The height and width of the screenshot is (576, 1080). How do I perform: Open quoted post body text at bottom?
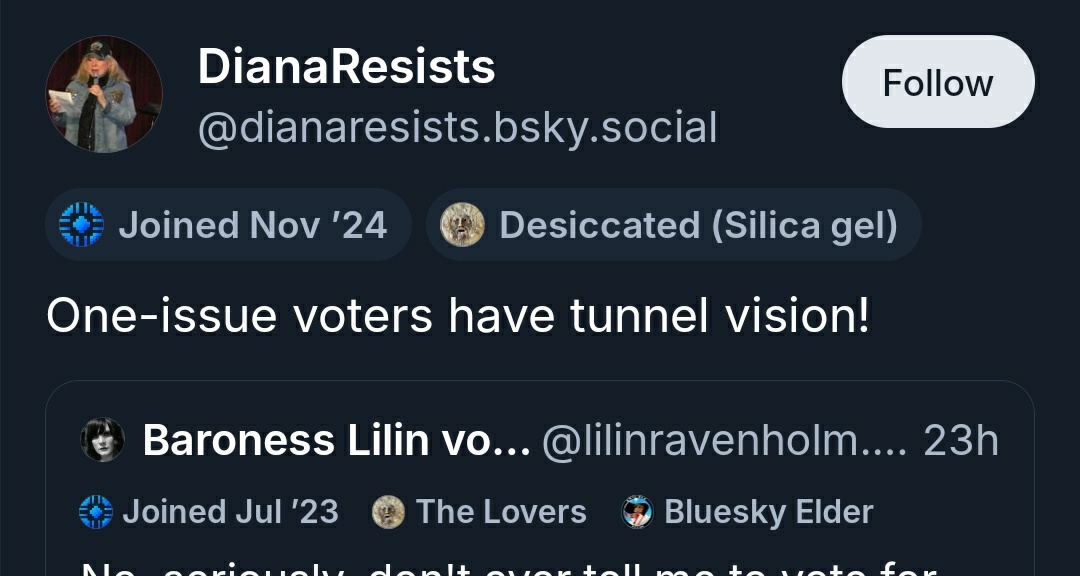510,569
